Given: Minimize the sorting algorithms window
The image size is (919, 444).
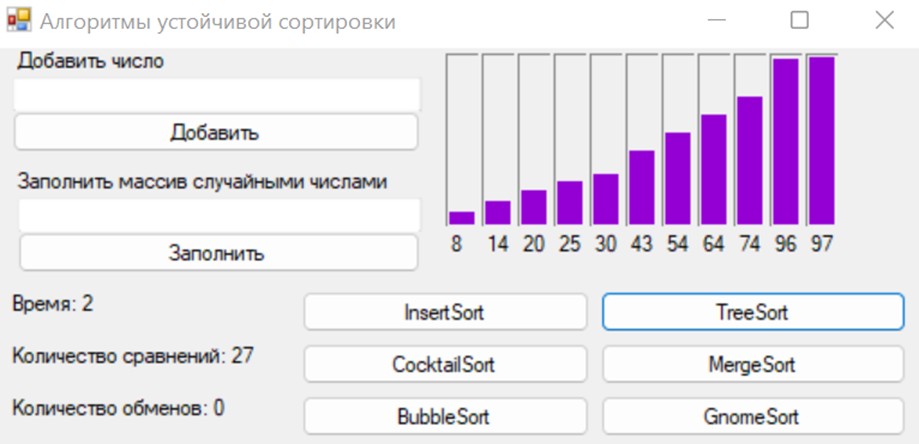Looking at the screenshot, I should tap(717, 21).
